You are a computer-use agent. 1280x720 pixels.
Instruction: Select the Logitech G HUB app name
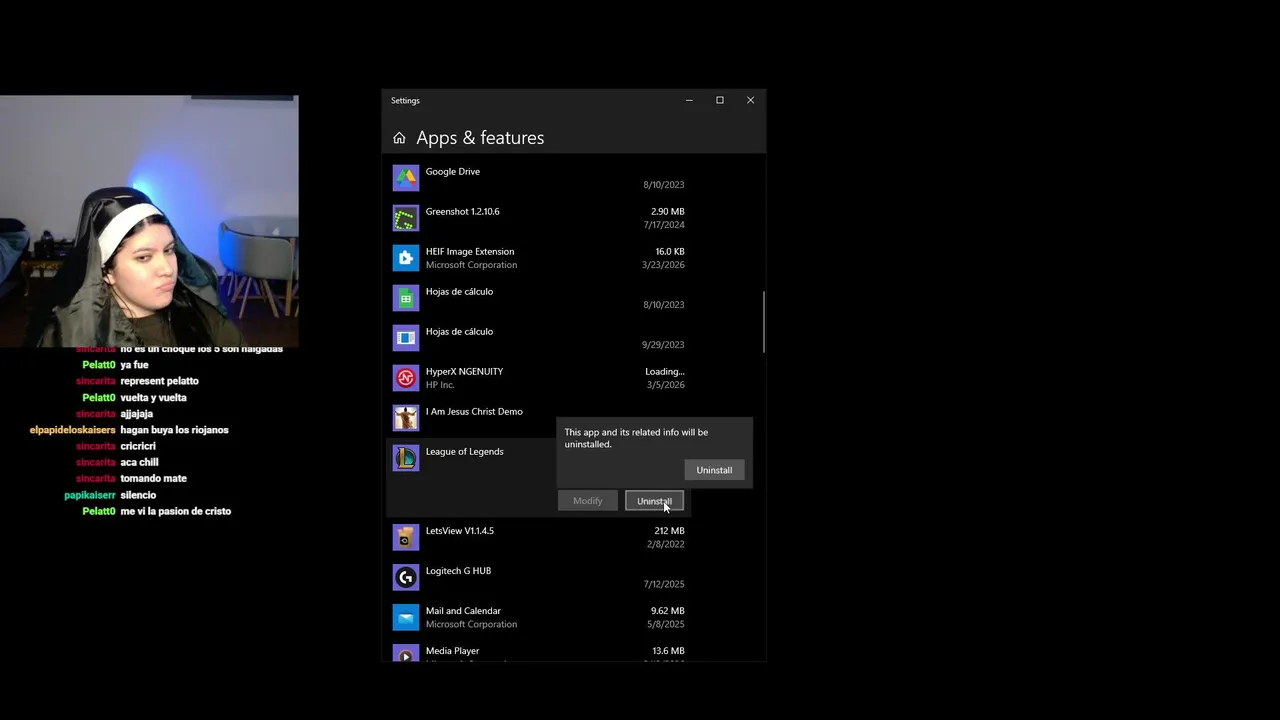coord(459,570)
